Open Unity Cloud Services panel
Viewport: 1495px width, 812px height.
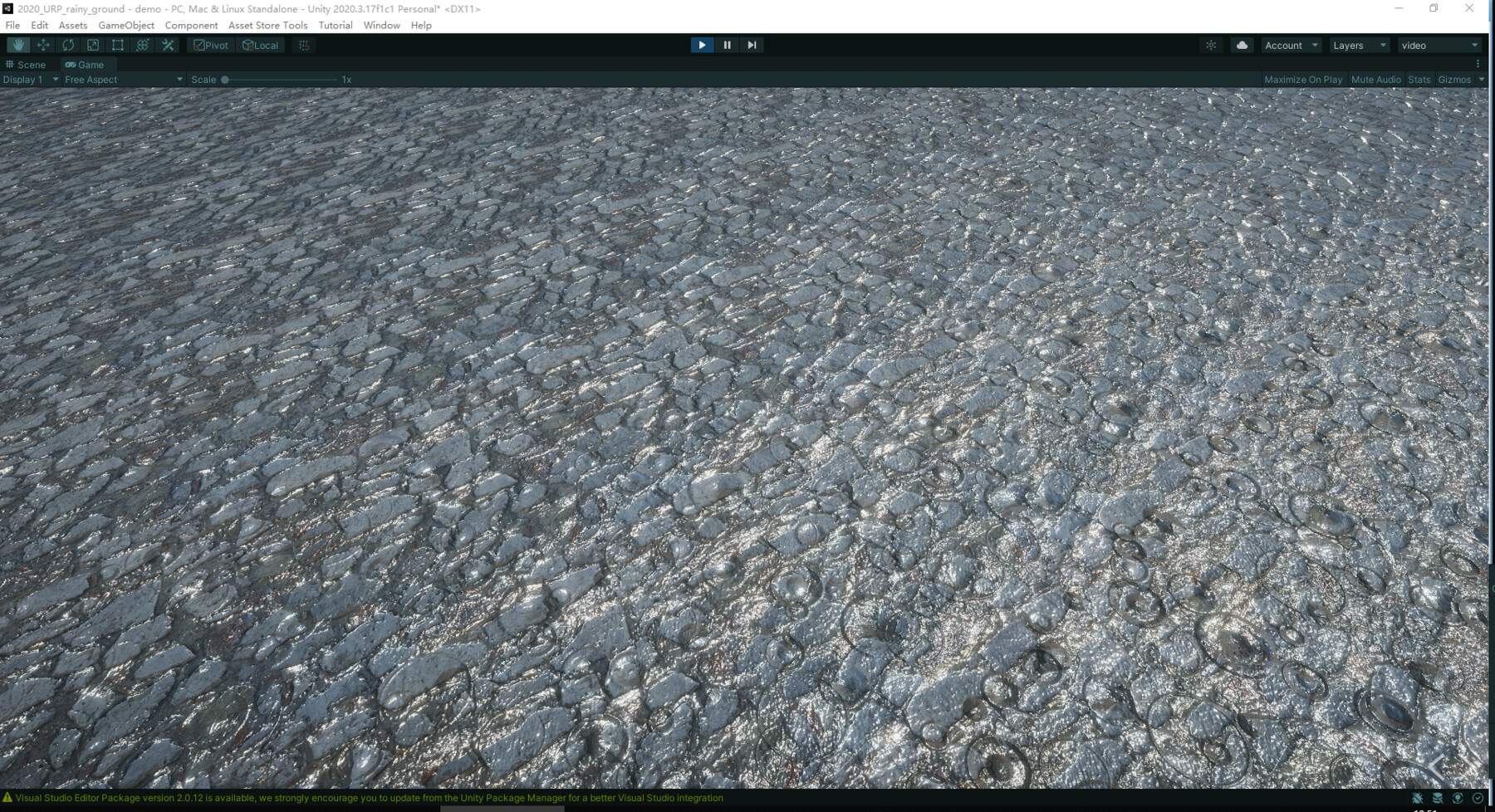pyautogui.click(x=1241, y=45)
